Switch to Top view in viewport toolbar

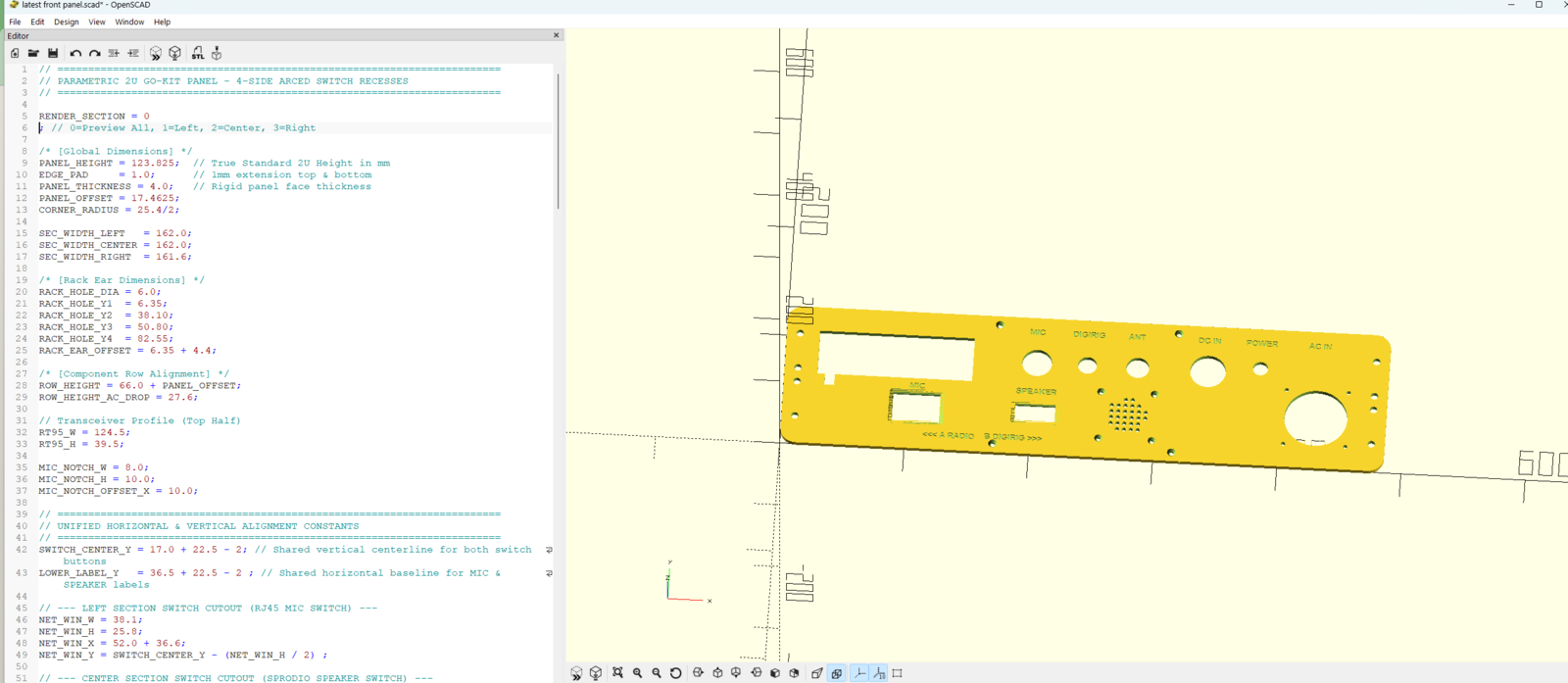coord(717,673)
